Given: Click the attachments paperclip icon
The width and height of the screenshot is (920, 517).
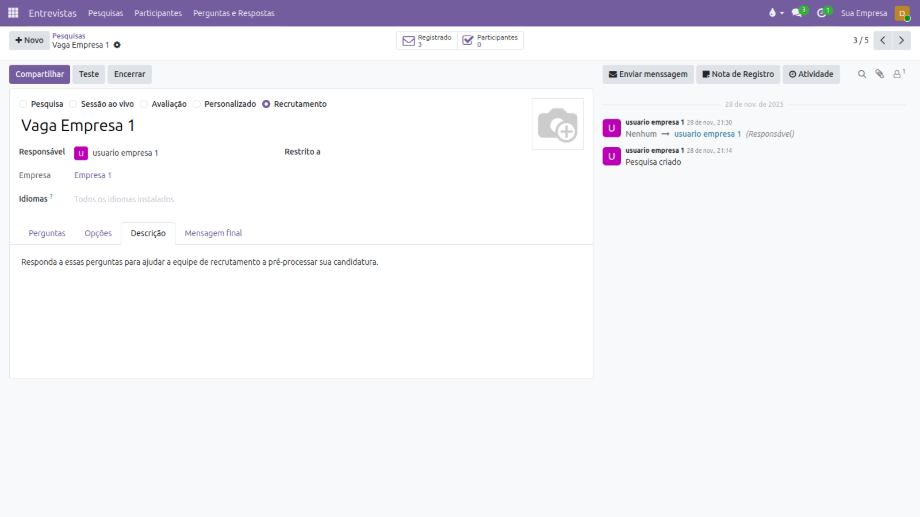Looking at the screenshot, I should point(880,74).
